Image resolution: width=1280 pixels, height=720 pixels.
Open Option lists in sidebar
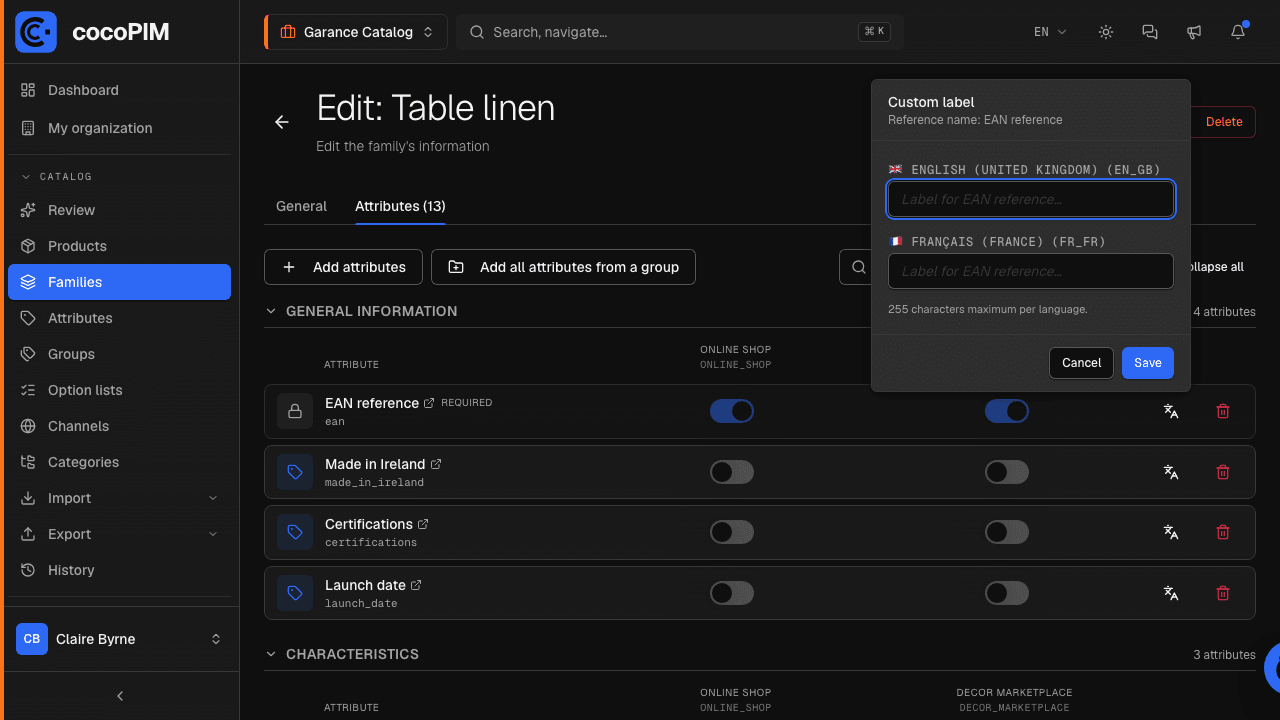click(x=119, y=390)
